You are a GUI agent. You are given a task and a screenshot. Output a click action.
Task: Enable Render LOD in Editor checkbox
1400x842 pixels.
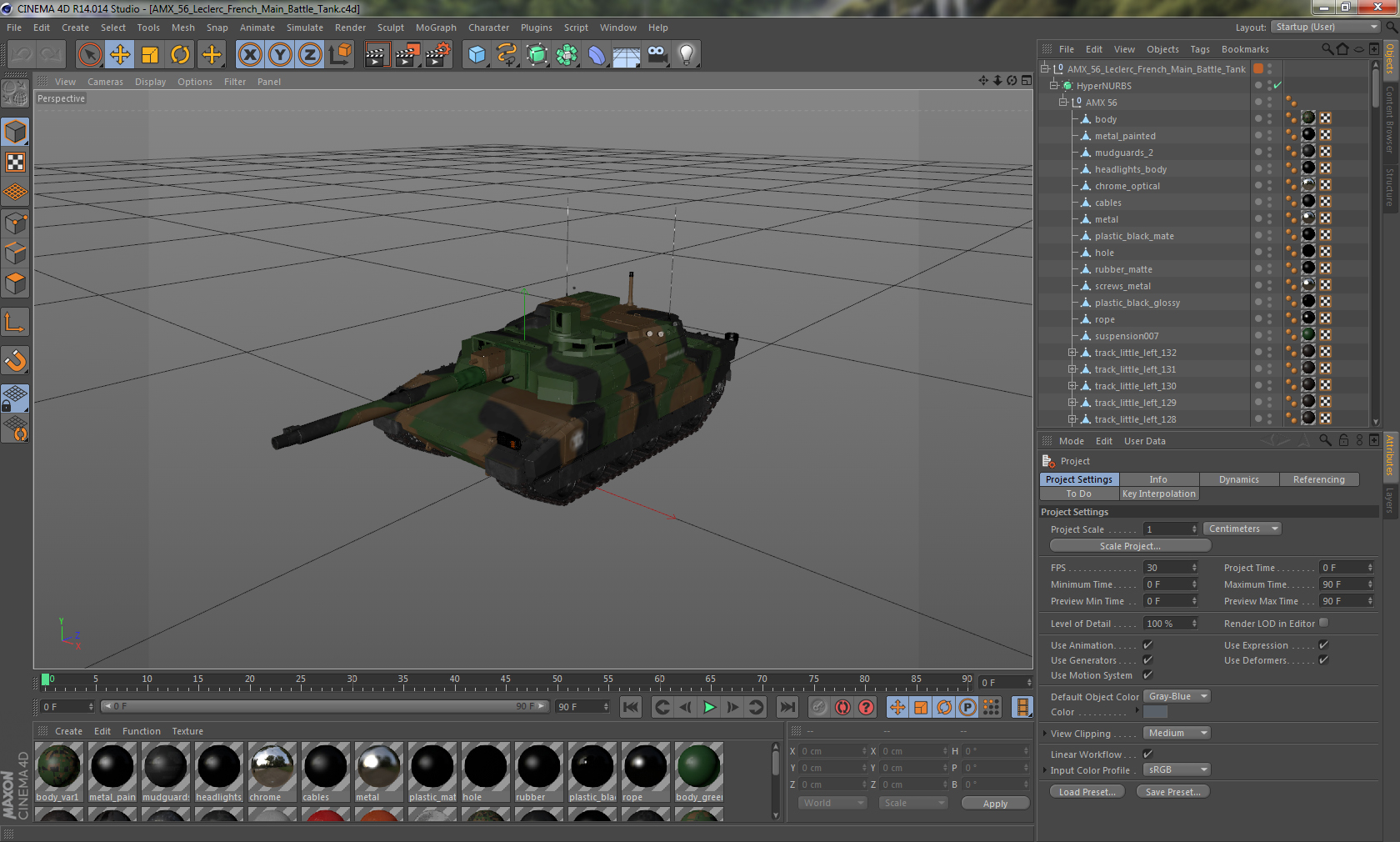[x=1323, y=623]
